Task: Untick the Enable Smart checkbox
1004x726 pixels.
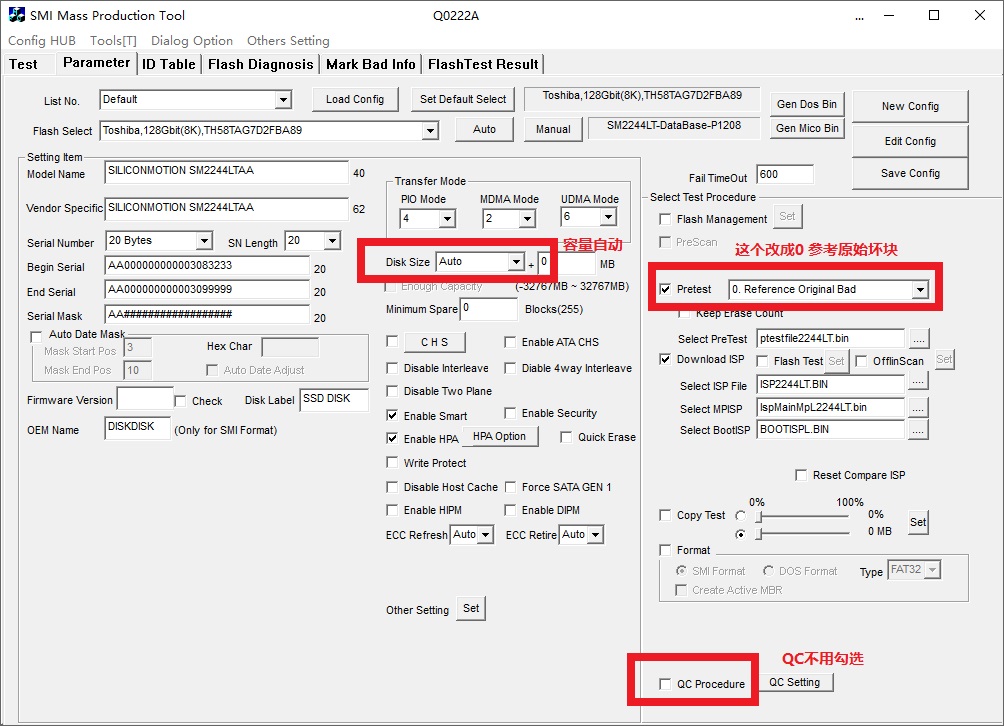Action: [392, 415]
